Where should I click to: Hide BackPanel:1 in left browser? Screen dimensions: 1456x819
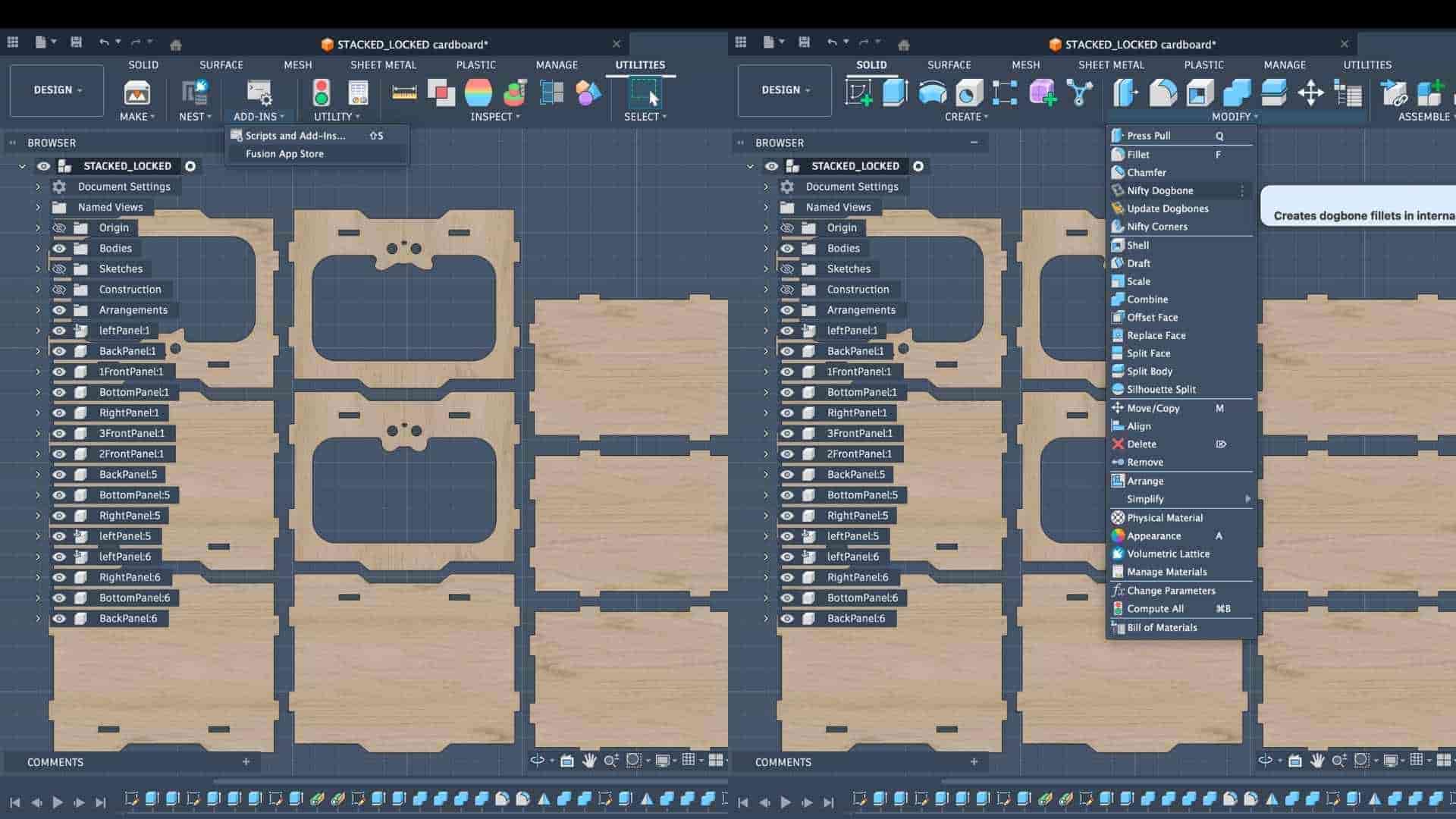pyautogui.click(x=59, y=351)
